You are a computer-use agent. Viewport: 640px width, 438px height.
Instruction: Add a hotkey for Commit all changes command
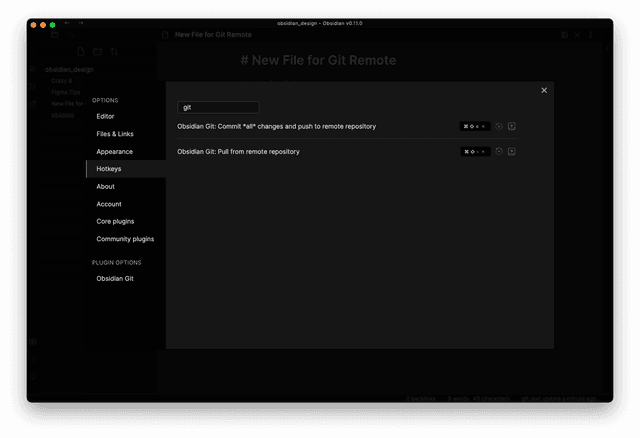tap(511, 127)
